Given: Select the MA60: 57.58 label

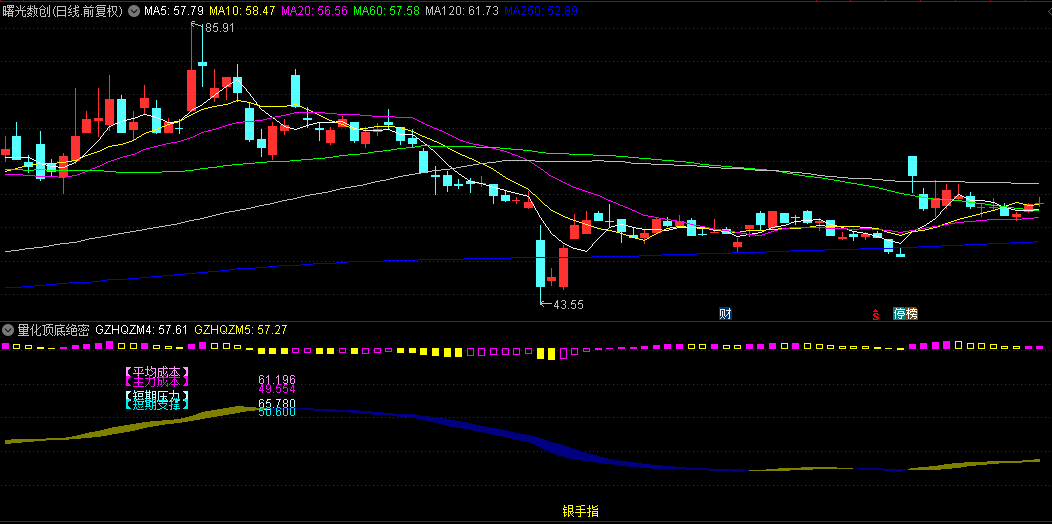Looking at the screenshot, I should [x=386, y=11].
